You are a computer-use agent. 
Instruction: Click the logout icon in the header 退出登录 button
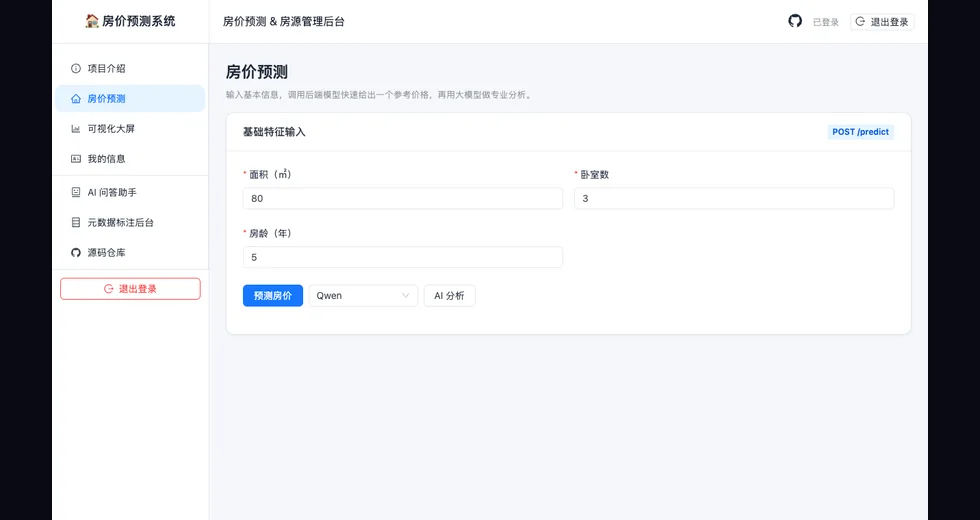(x=860, y=21)
